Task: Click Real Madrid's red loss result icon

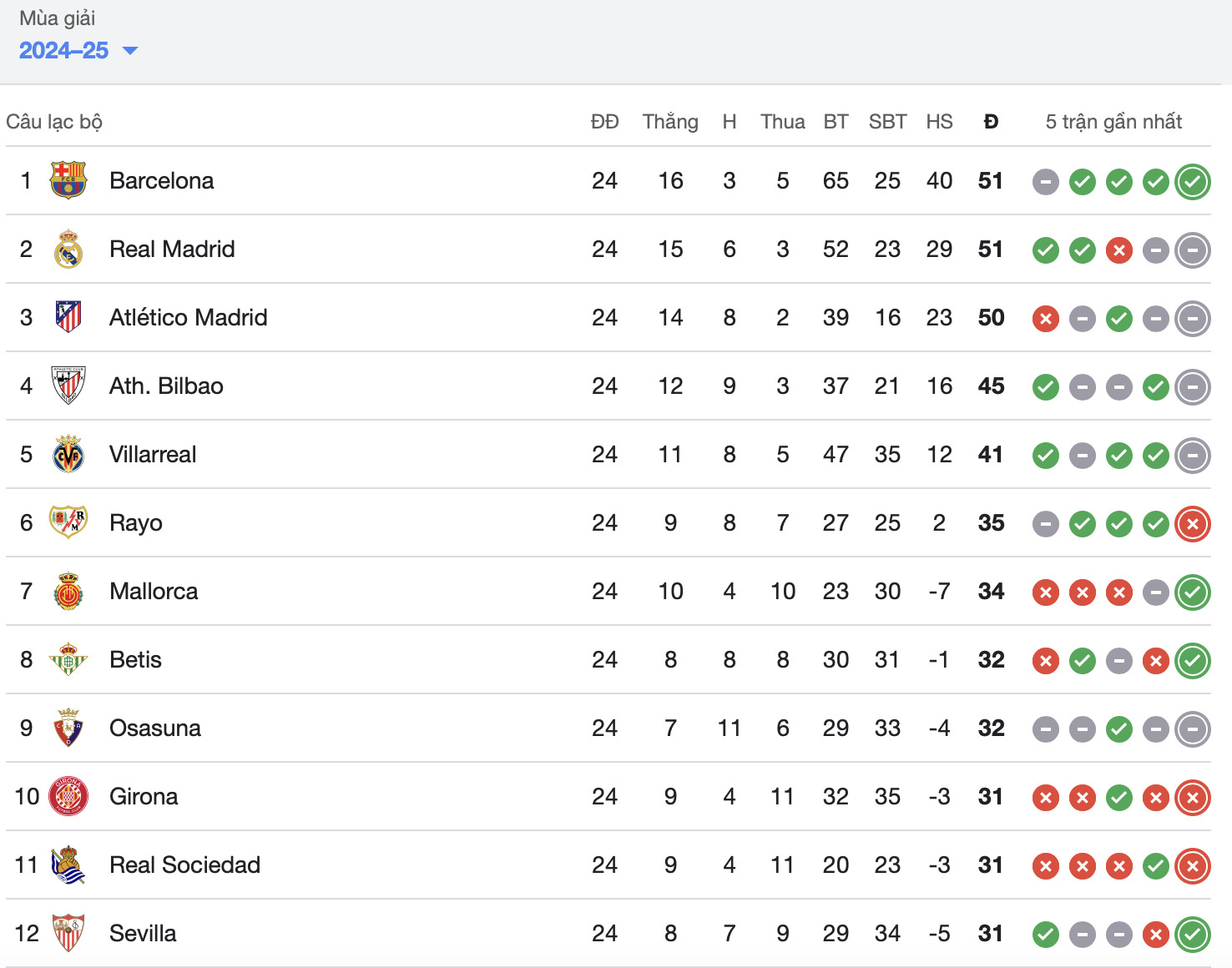Action: tap(1119, 250)
